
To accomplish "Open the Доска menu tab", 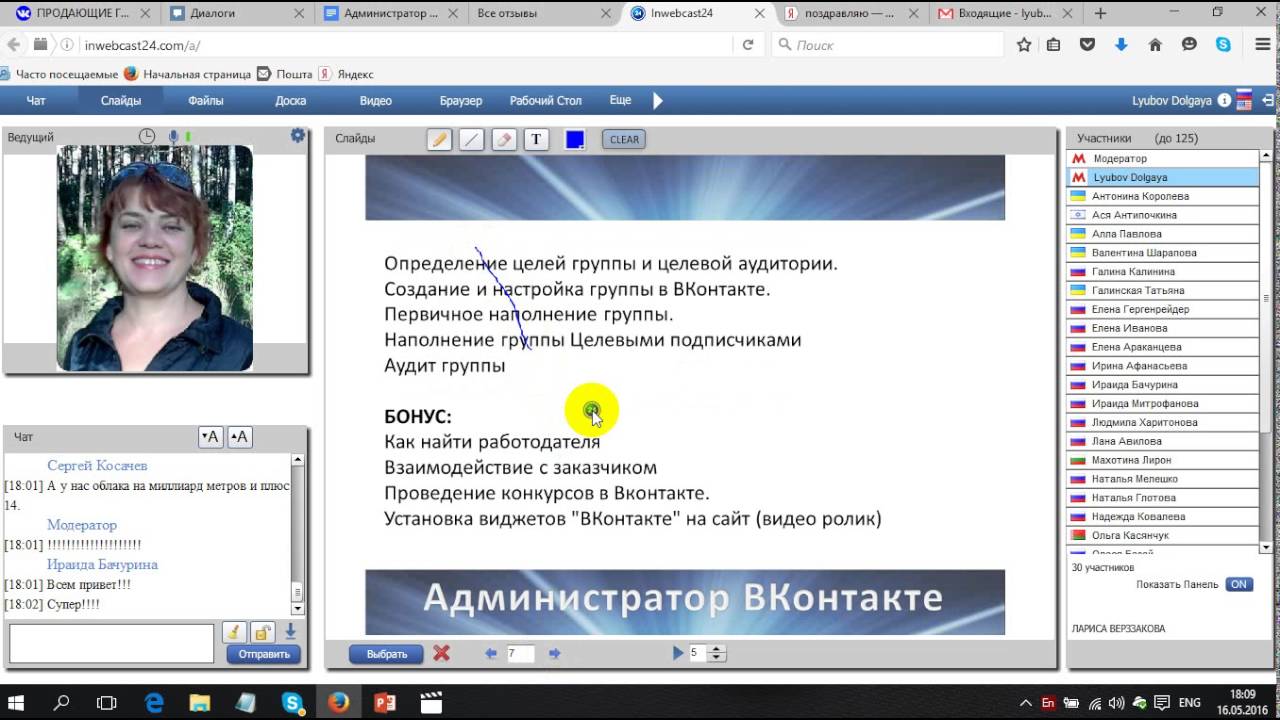I will (291, 101).
